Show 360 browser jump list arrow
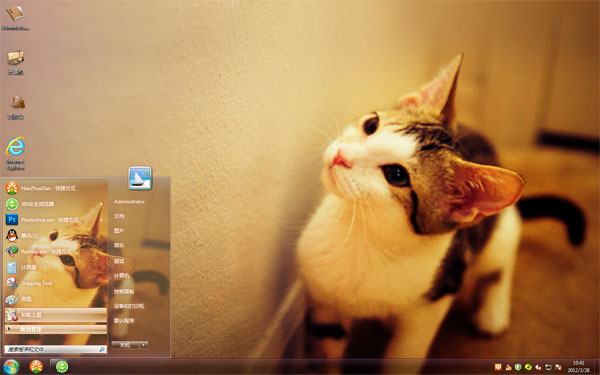Screen dimensions: 600x375 tap(101, 204)
